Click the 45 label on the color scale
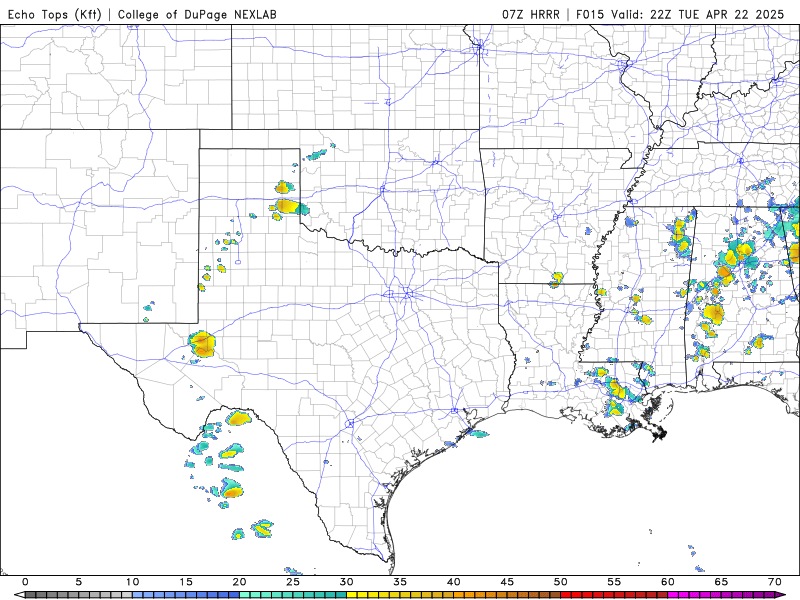This screenshot has width=800, height=600. pyautogui.click(x=507, y=582)
